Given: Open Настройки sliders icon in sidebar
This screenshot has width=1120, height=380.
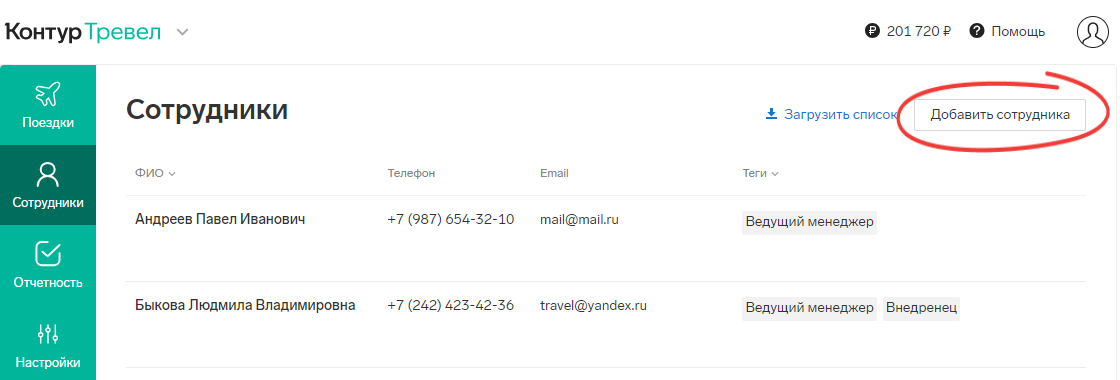Looking at the screenshot, I should [x=48, y=334].
